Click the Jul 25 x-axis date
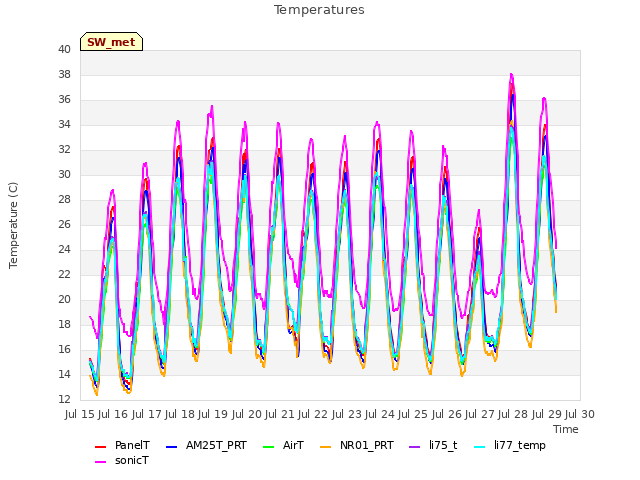 (x=413, y=414)
